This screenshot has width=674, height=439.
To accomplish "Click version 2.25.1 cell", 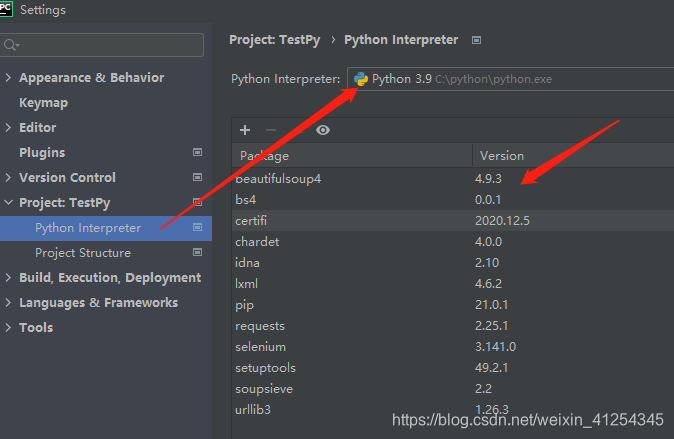I will coord(491,326).
